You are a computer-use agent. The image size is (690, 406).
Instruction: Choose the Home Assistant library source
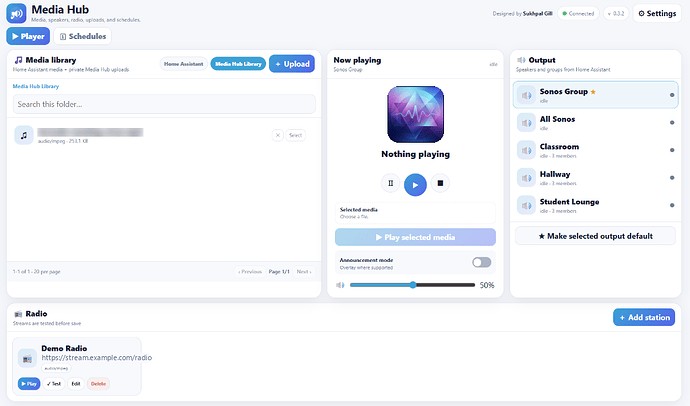184,64
